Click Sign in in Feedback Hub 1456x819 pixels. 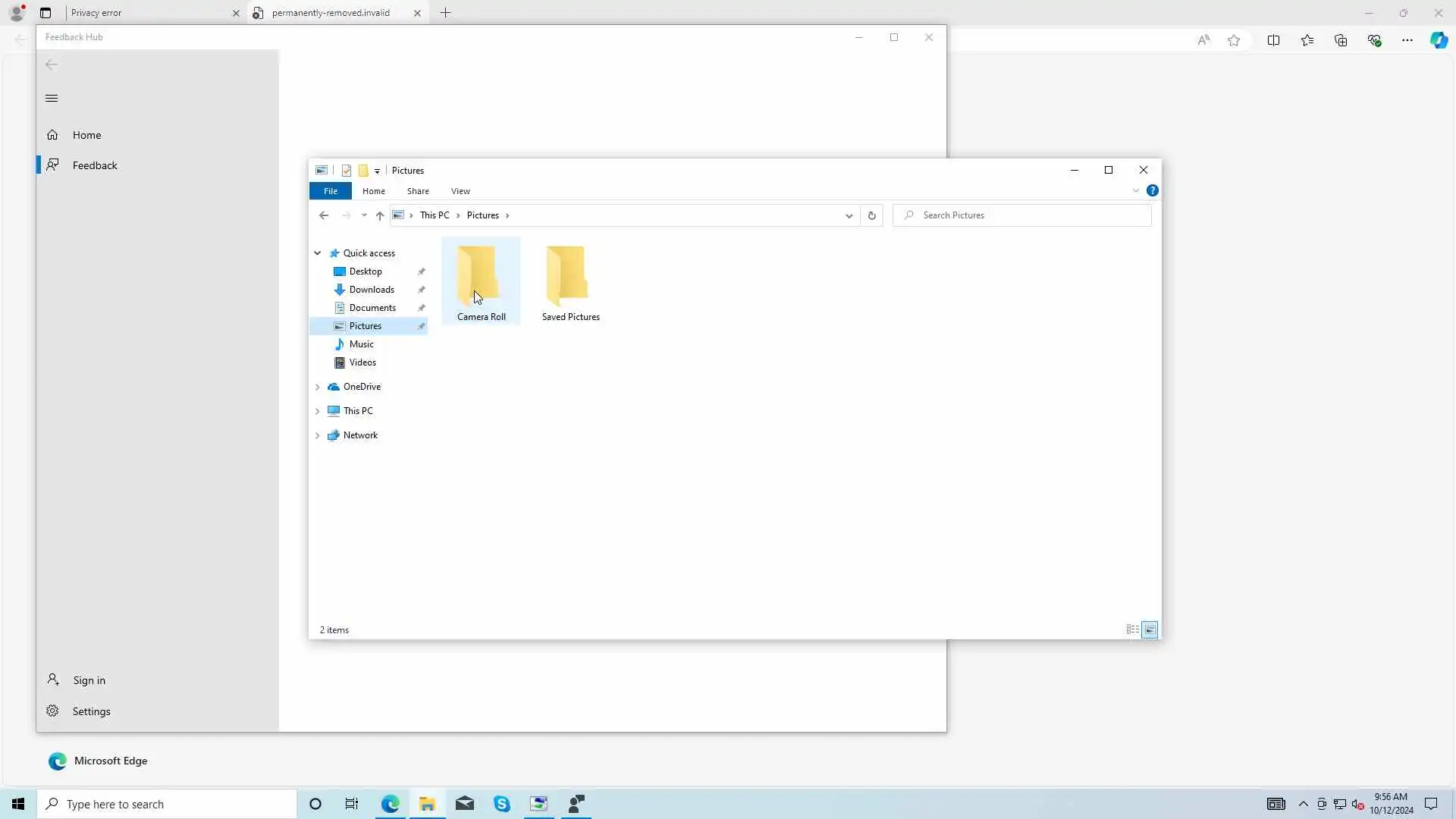89,680
